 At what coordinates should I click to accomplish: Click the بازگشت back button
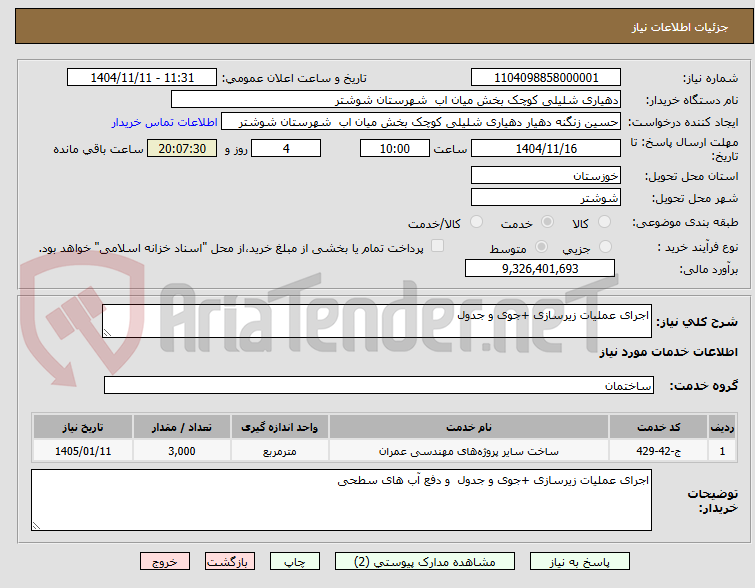(230, 562)
